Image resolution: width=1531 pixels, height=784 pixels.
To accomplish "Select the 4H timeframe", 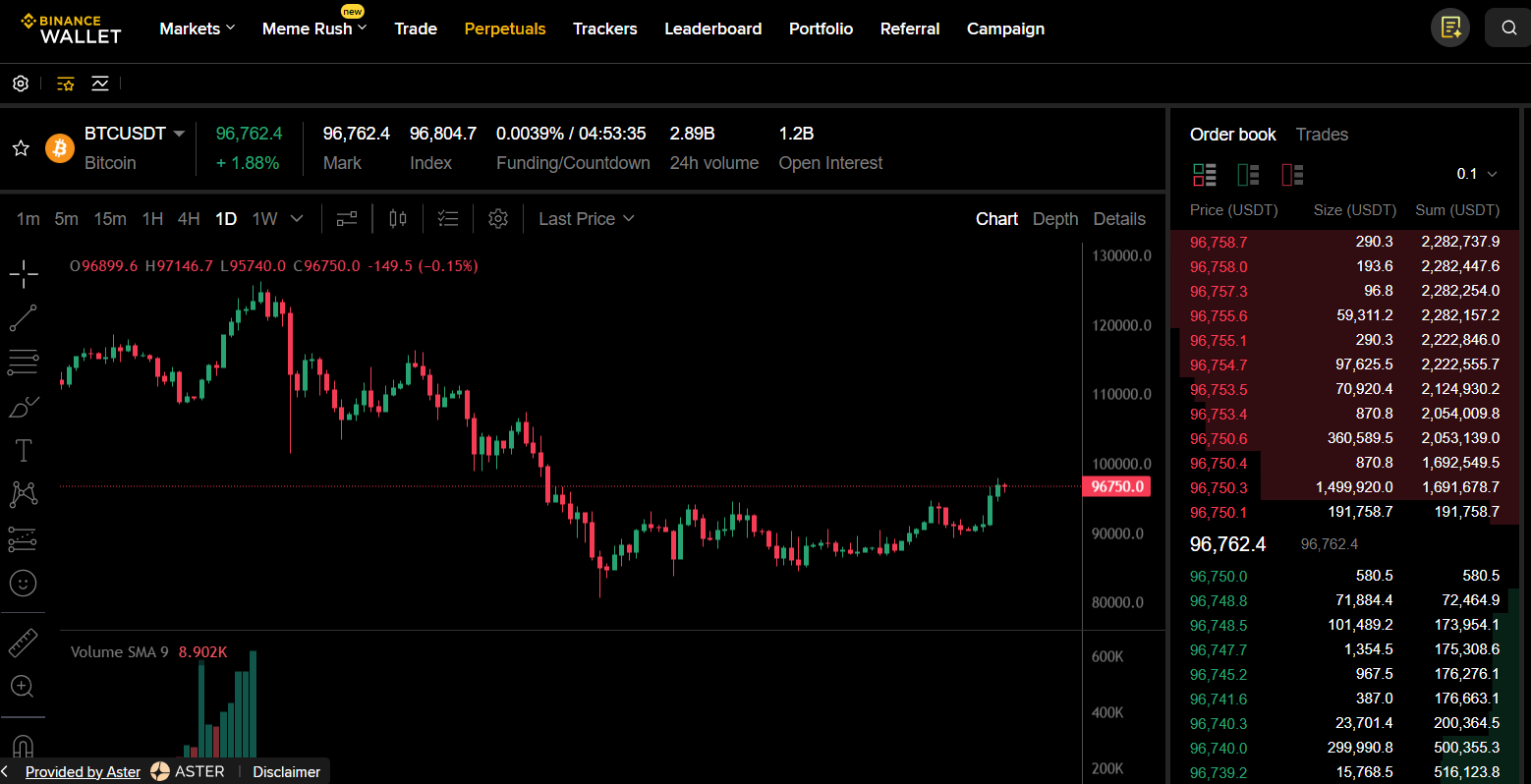I will [189, 219].
